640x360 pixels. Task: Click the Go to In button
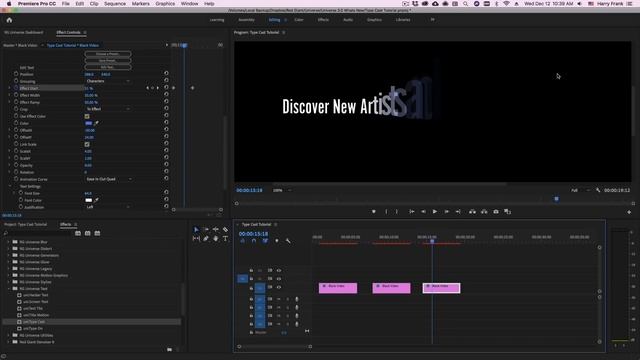[x=411, y=211]
